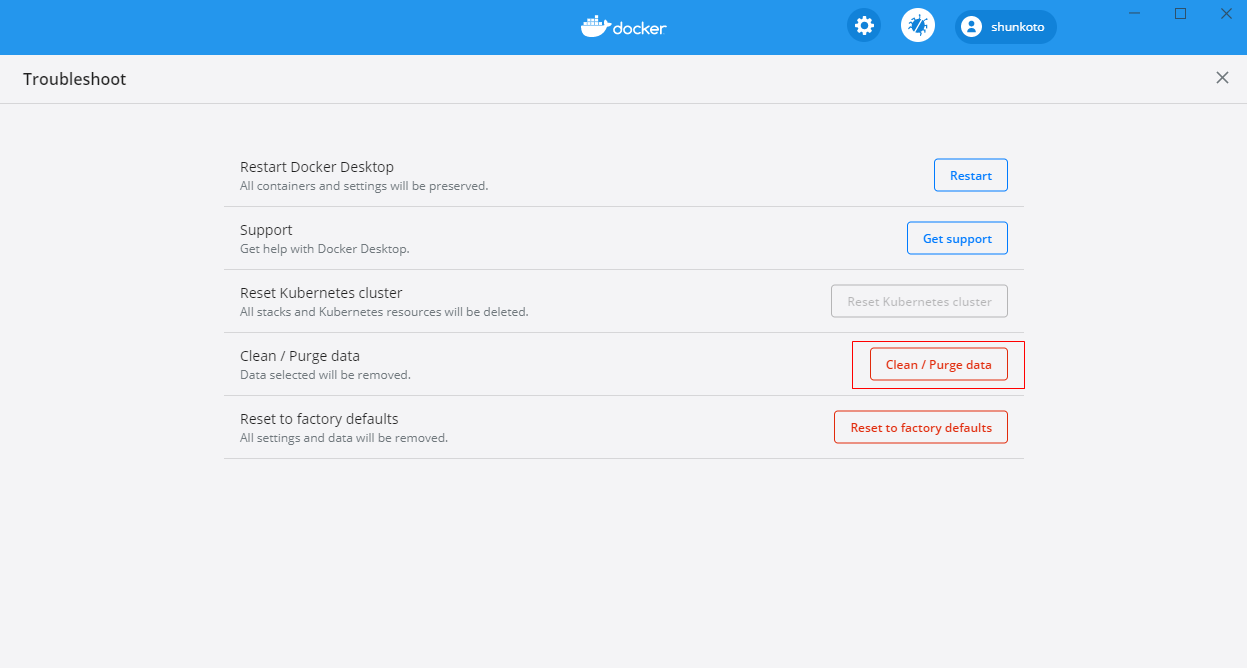Click the Get support button
The height and width of the screenshot is (668, 1247).
[957, 239]
